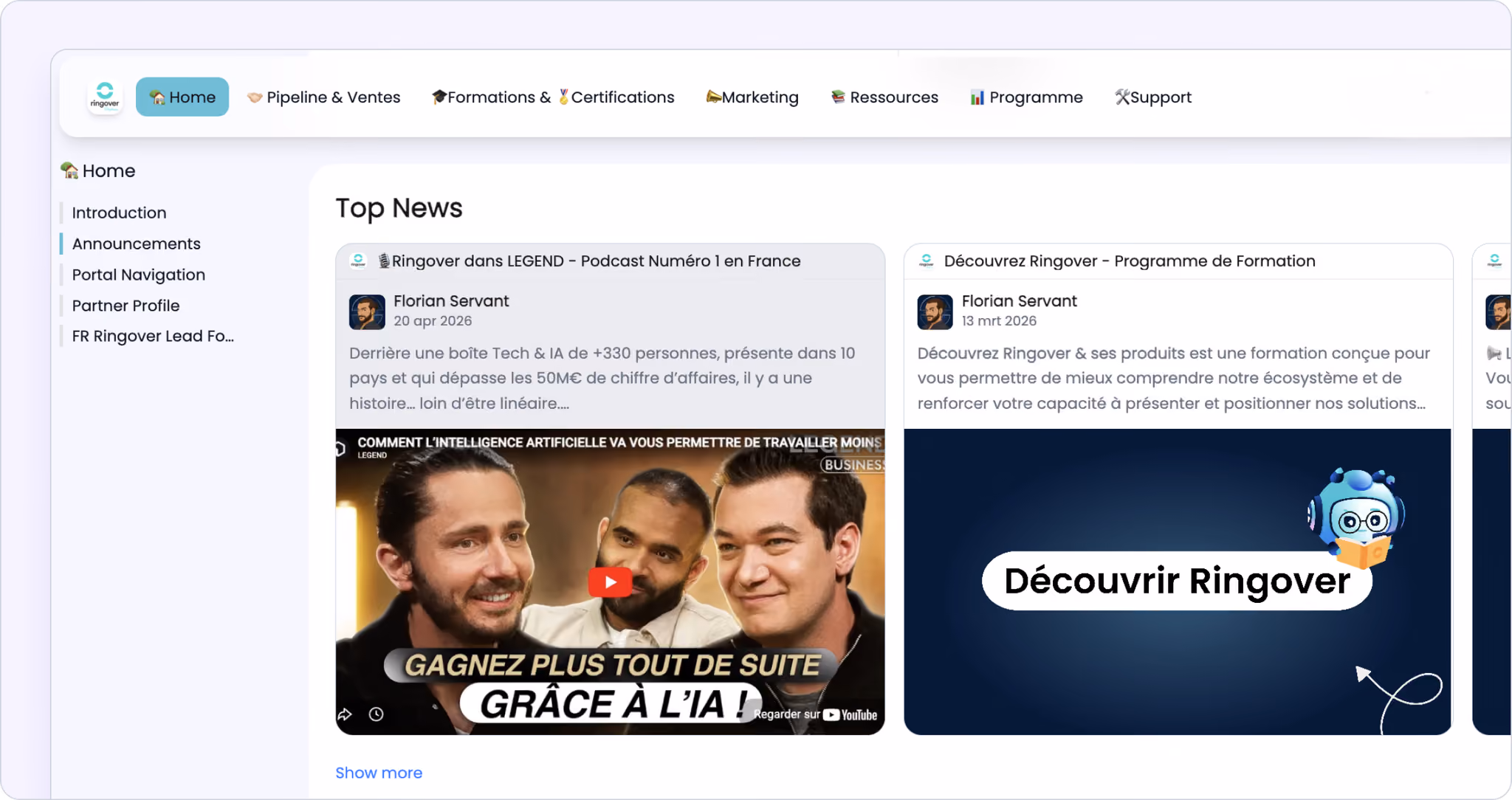
Task: Select Introduction in the sidebar
Action: [x=119, y=213]
